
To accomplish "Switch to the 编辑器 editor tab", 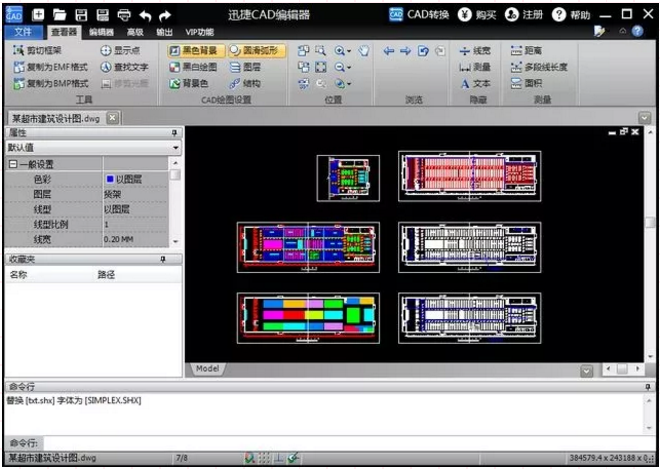I will 101,32.
